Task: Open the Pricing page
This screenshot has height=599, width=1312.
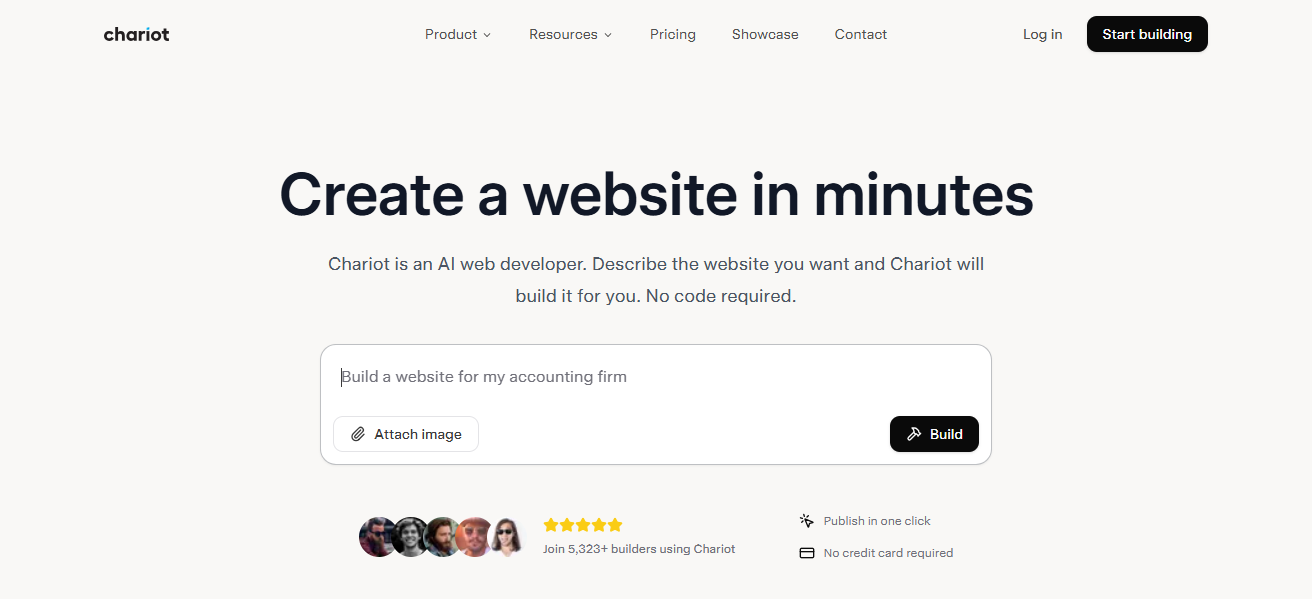Action: tap(673, 34)
